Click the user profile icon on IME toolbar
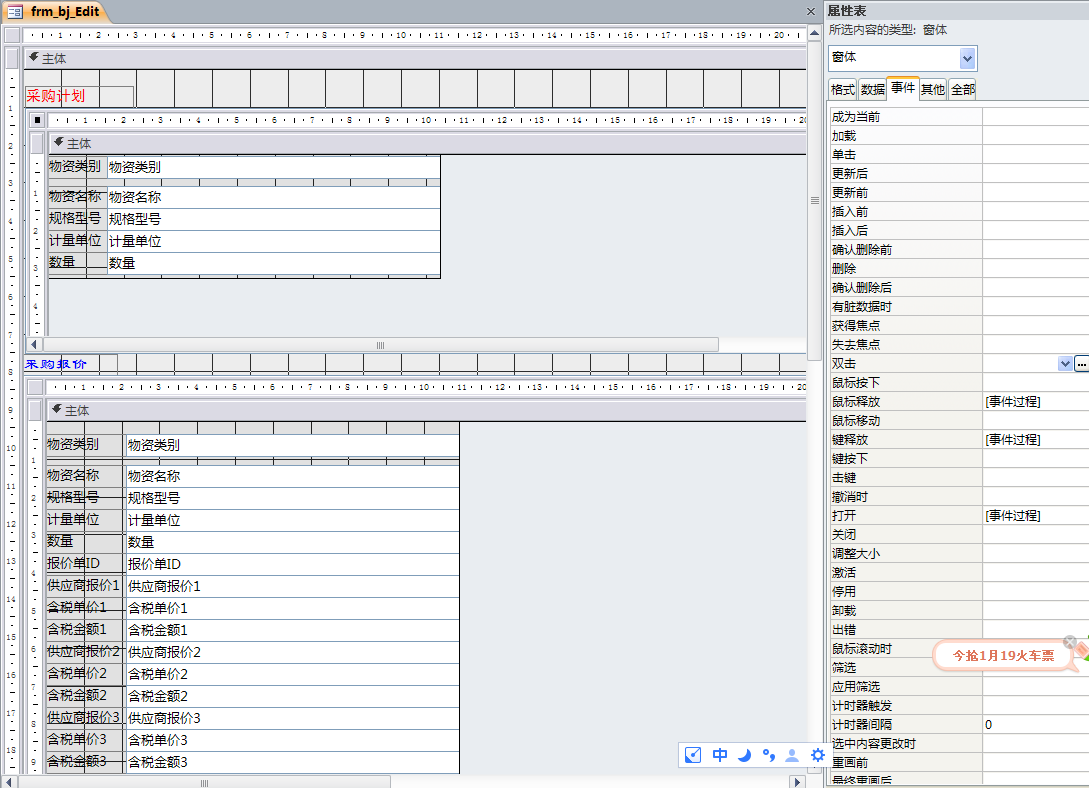The image size is (1089, 788). coord(792,755)
